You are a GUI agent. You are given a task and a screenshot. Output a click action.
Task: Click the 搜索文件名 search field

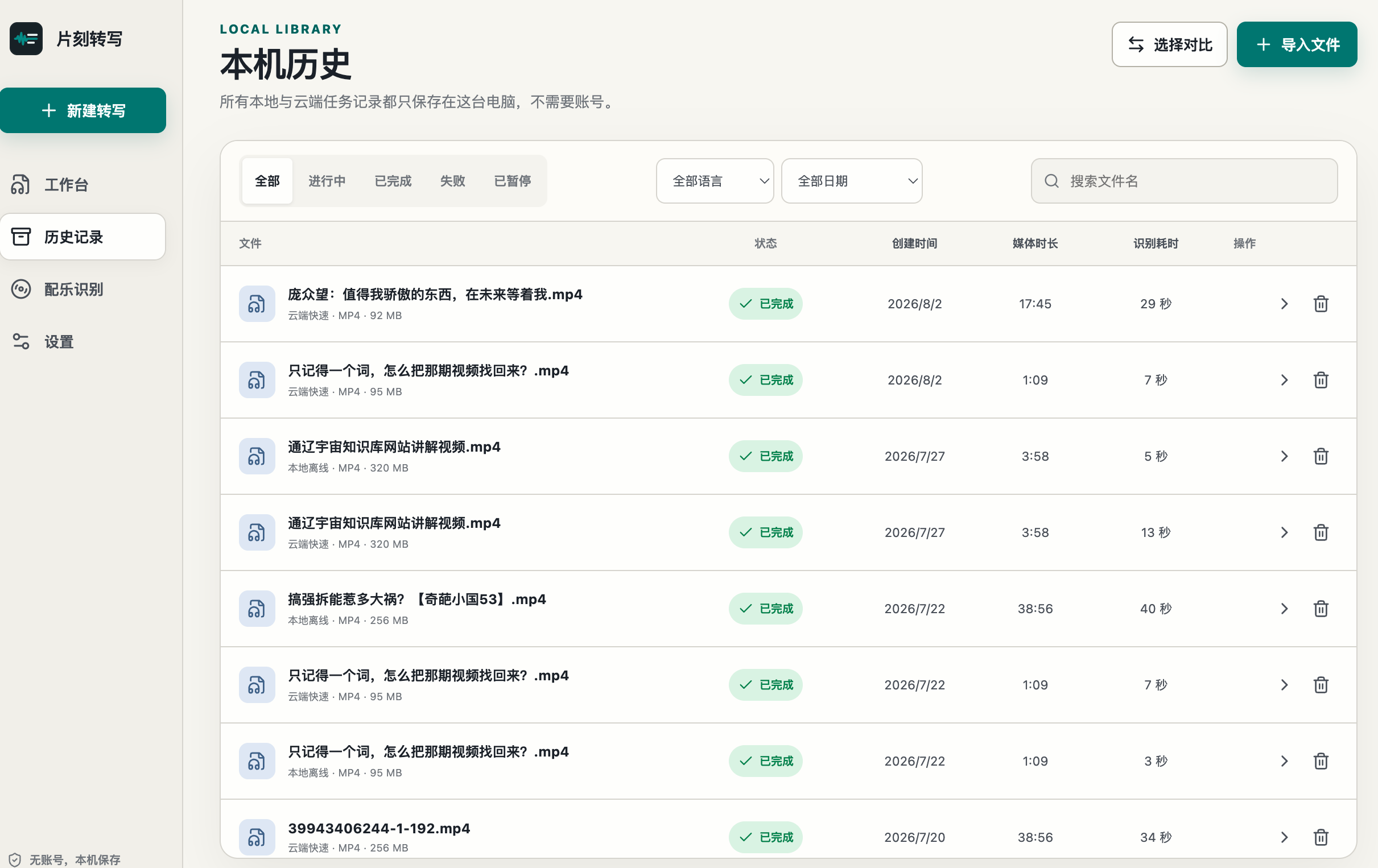tap(1184, 181)
